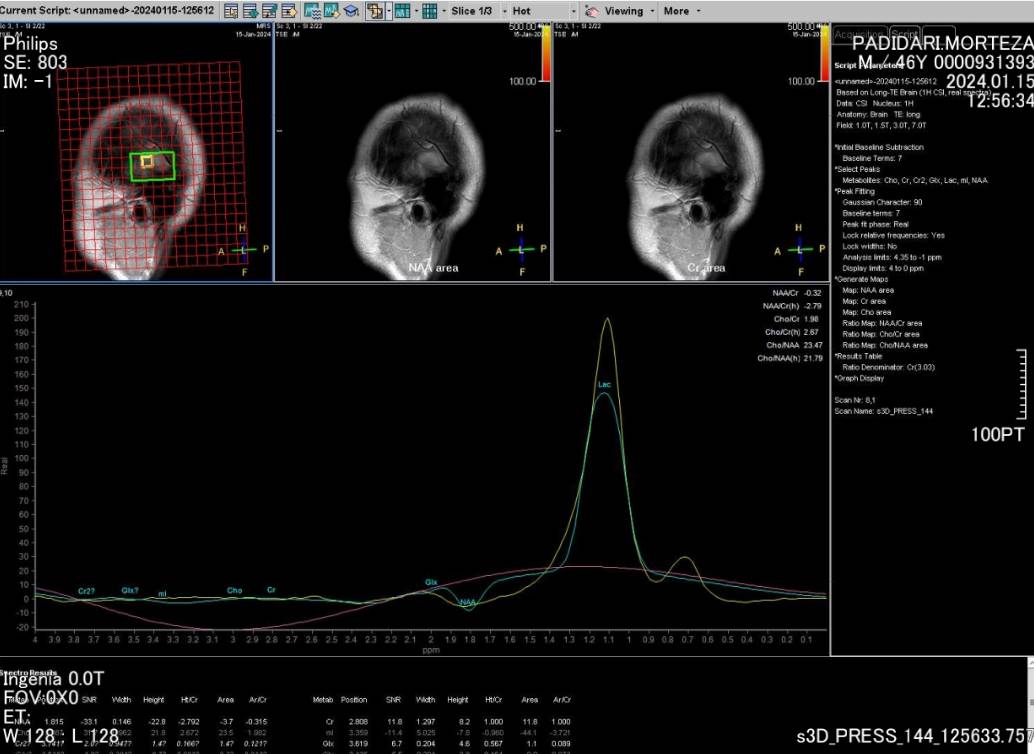Open the dropdown arrow beside the yellow layout icon
The height and width of the screenshot is (754, 1034).
coord(388,11)
